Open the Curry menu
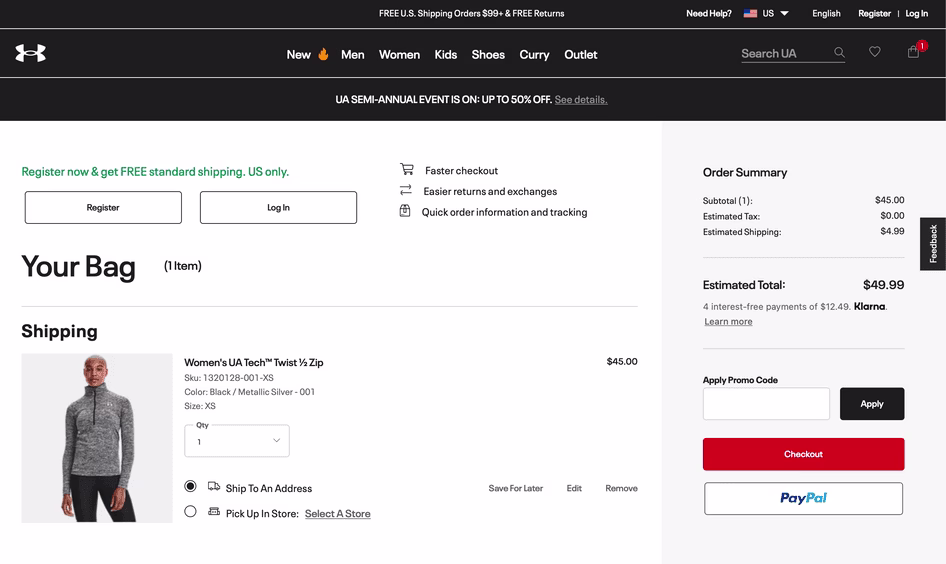This screenshot has width=946, height=564. (535, 55)
